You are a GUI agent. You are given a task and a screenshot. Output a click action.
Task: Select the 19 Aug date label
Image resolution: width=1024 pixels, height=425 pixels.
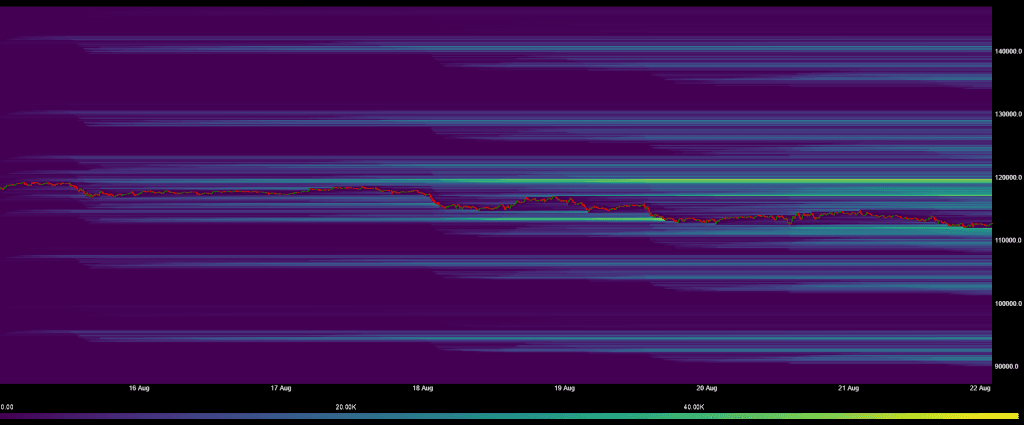[564, 388]
